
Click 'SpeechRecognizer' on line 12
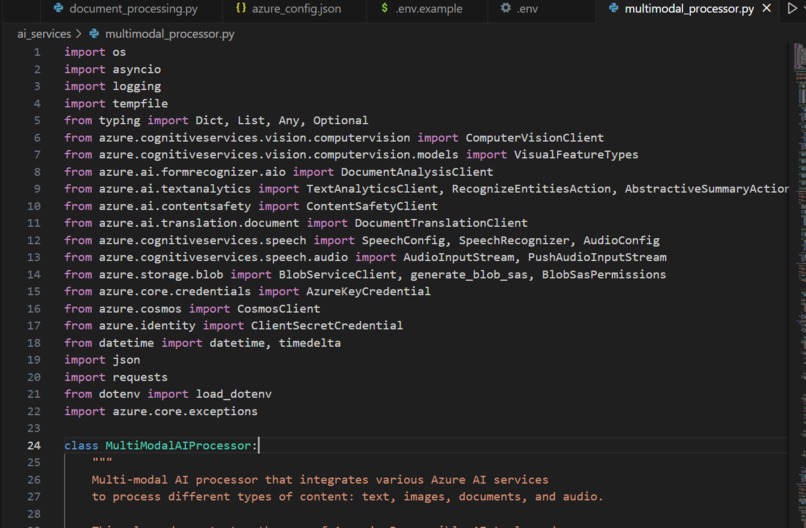coord(514,240)
